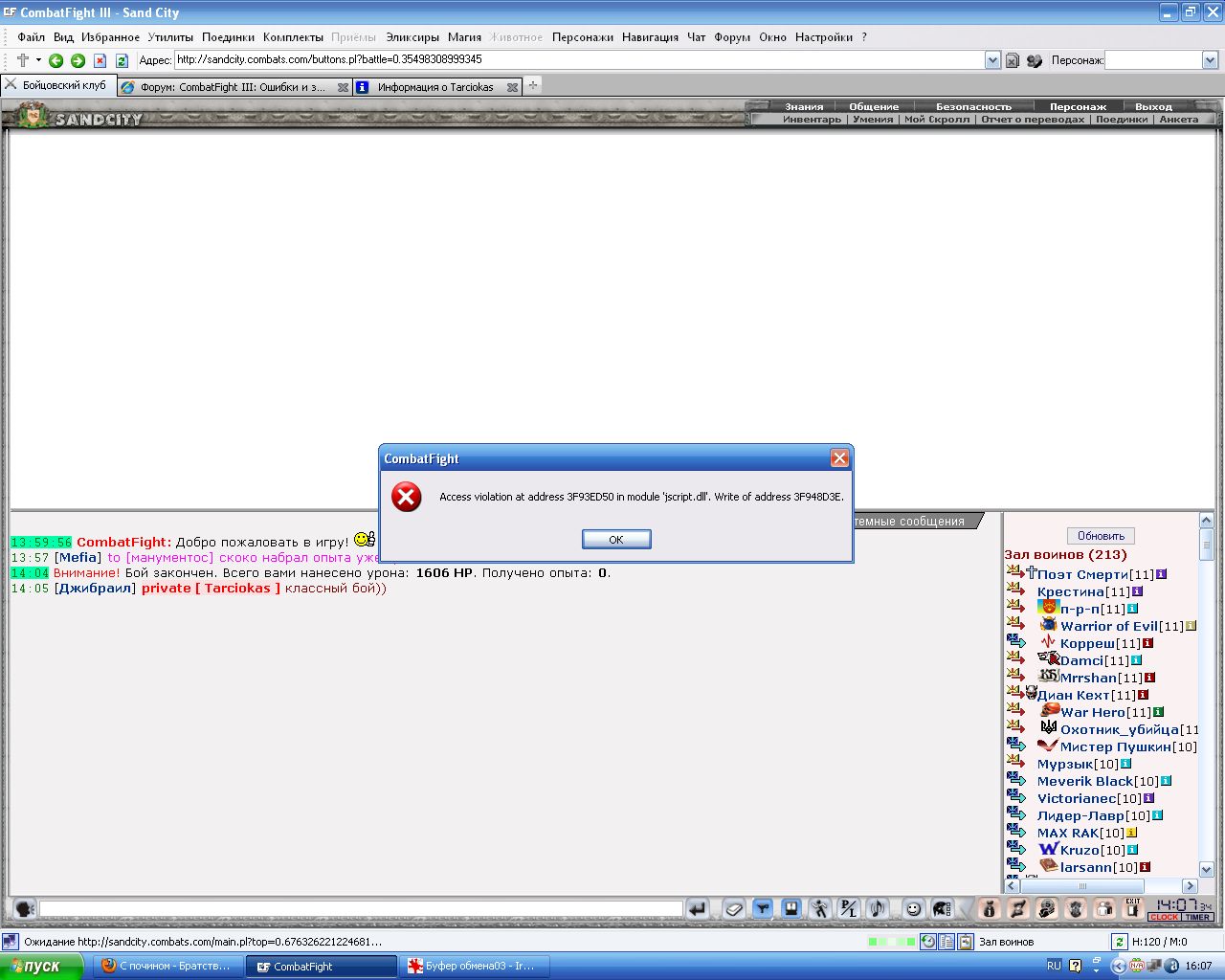Close the Информация о Tarciokas tab

[x=512, y=87]
